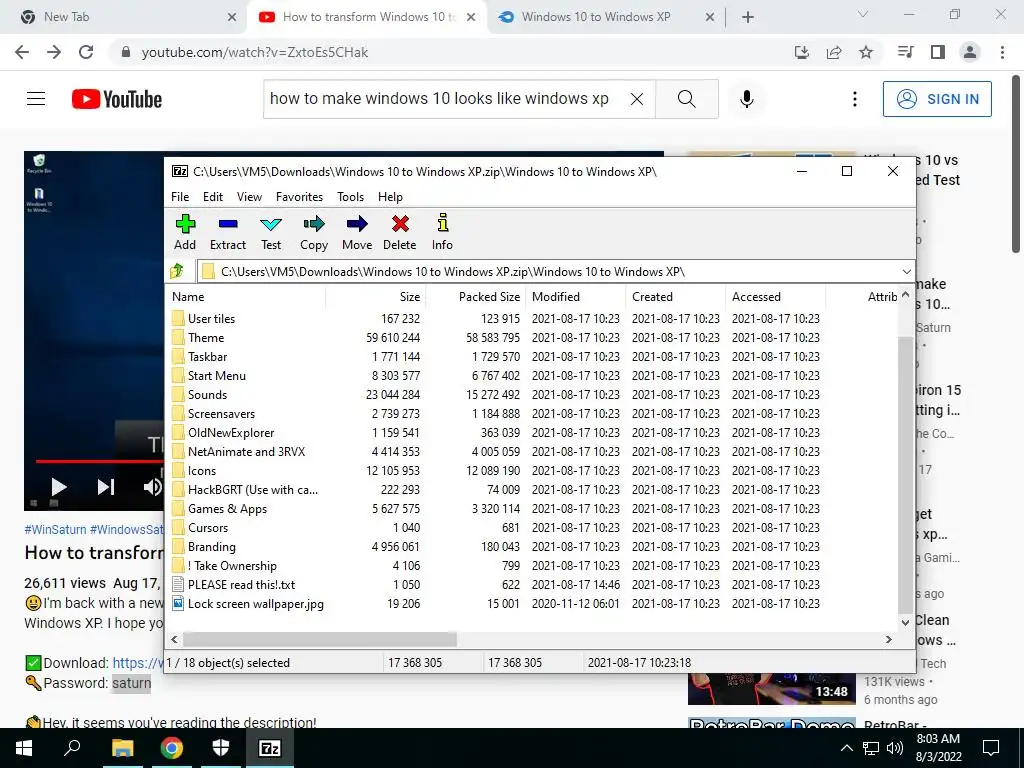Bookmark this page with the star icon
This screenshot has width=1024, height=768.
tap(866, 52)
